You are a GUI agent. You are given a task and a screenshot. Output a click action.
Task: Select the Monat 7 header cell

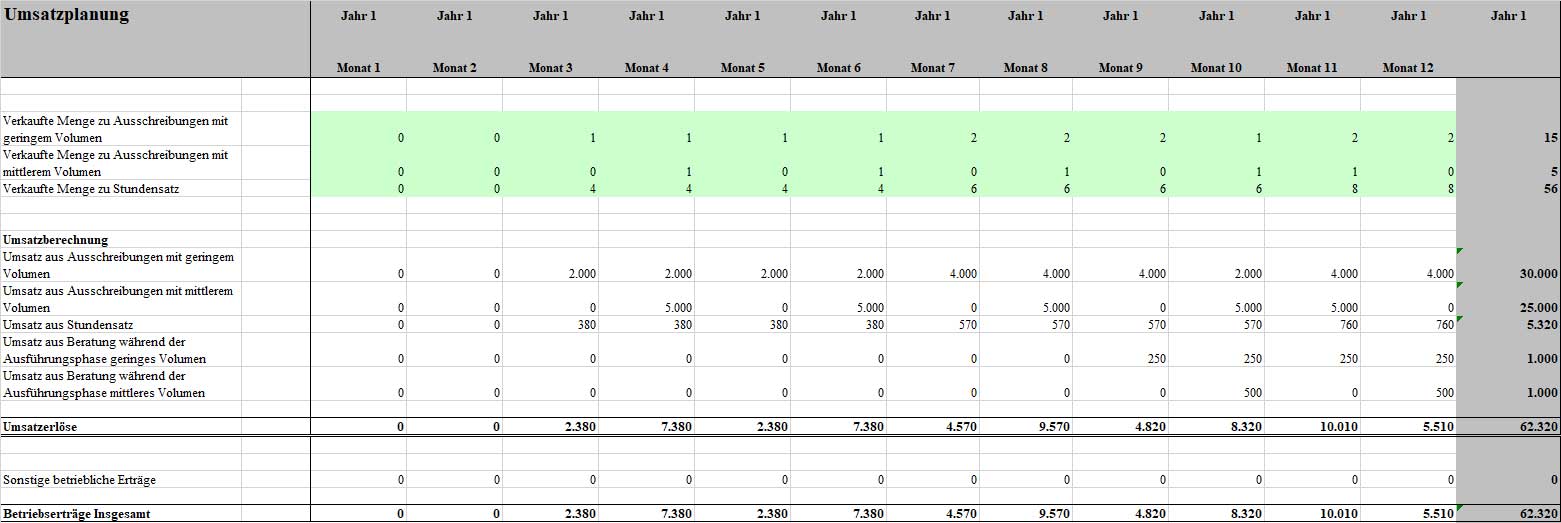932,68
